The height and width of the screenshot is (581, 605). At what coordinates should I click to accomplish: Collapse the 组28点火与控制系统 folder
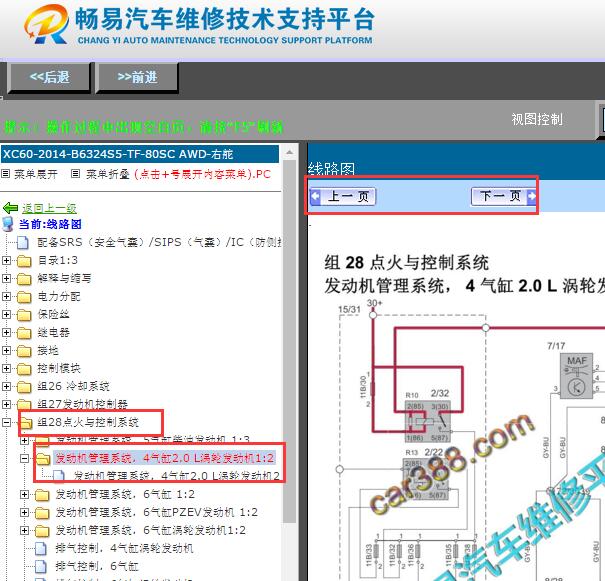[x=6, y=422]
